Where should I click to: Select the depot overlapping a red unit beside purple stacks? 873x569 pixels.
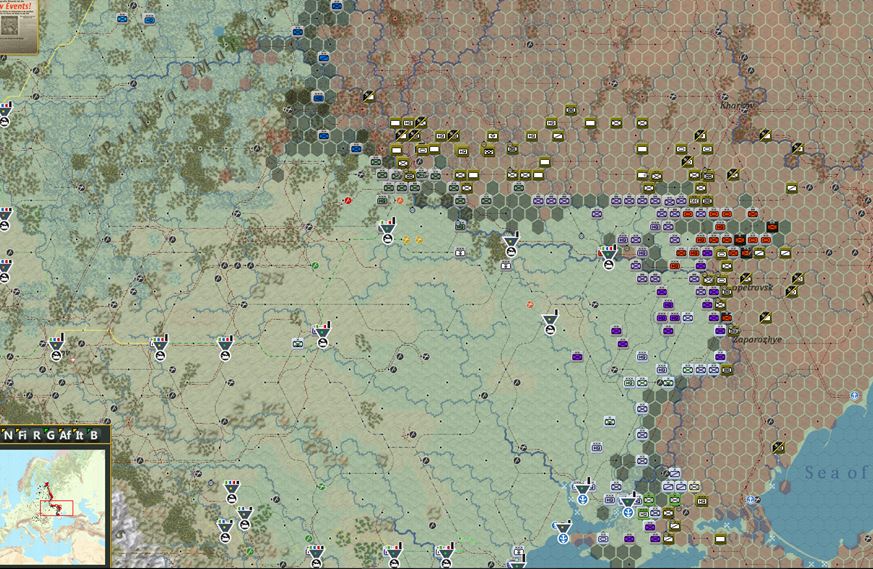(x=609, y=258)
